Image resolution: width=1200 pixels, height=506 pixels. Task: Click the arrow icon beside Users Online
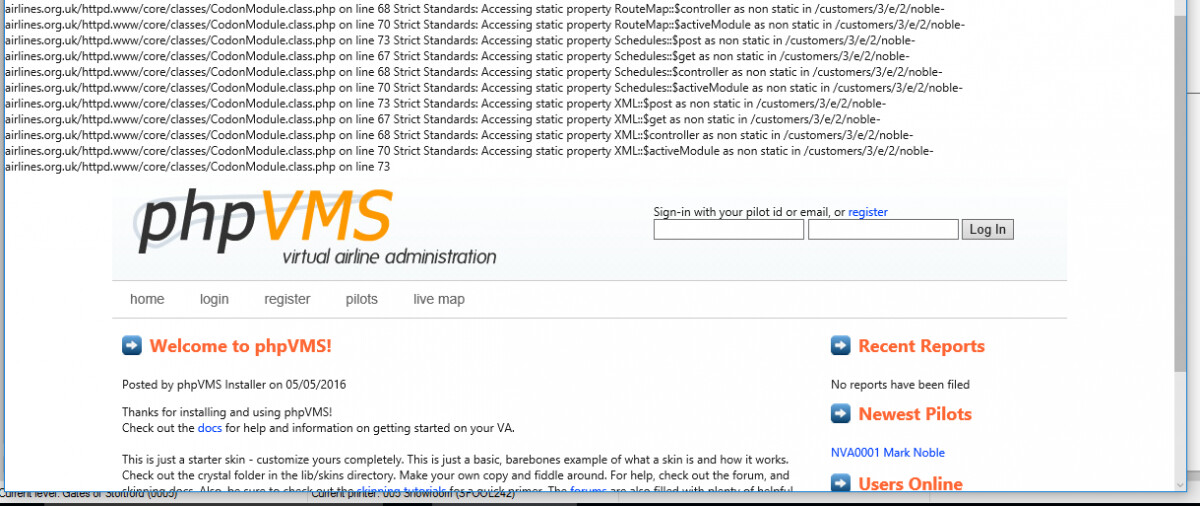[841, 484]
